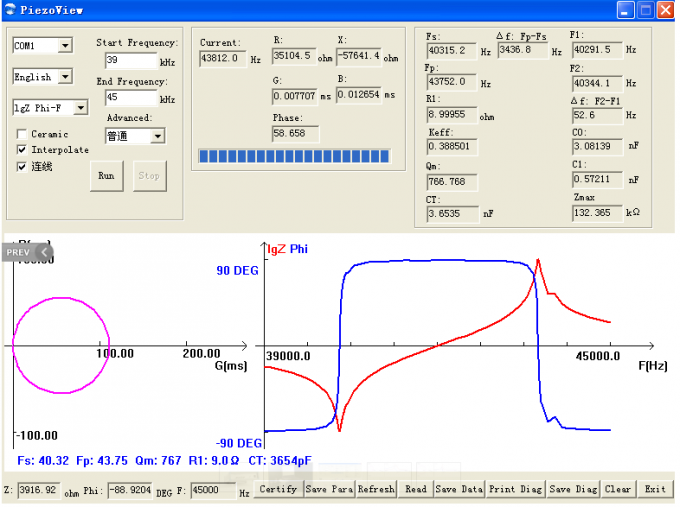The image size is (680, 507).
Task: Click the Save Data button
Action: click(459, 489)
